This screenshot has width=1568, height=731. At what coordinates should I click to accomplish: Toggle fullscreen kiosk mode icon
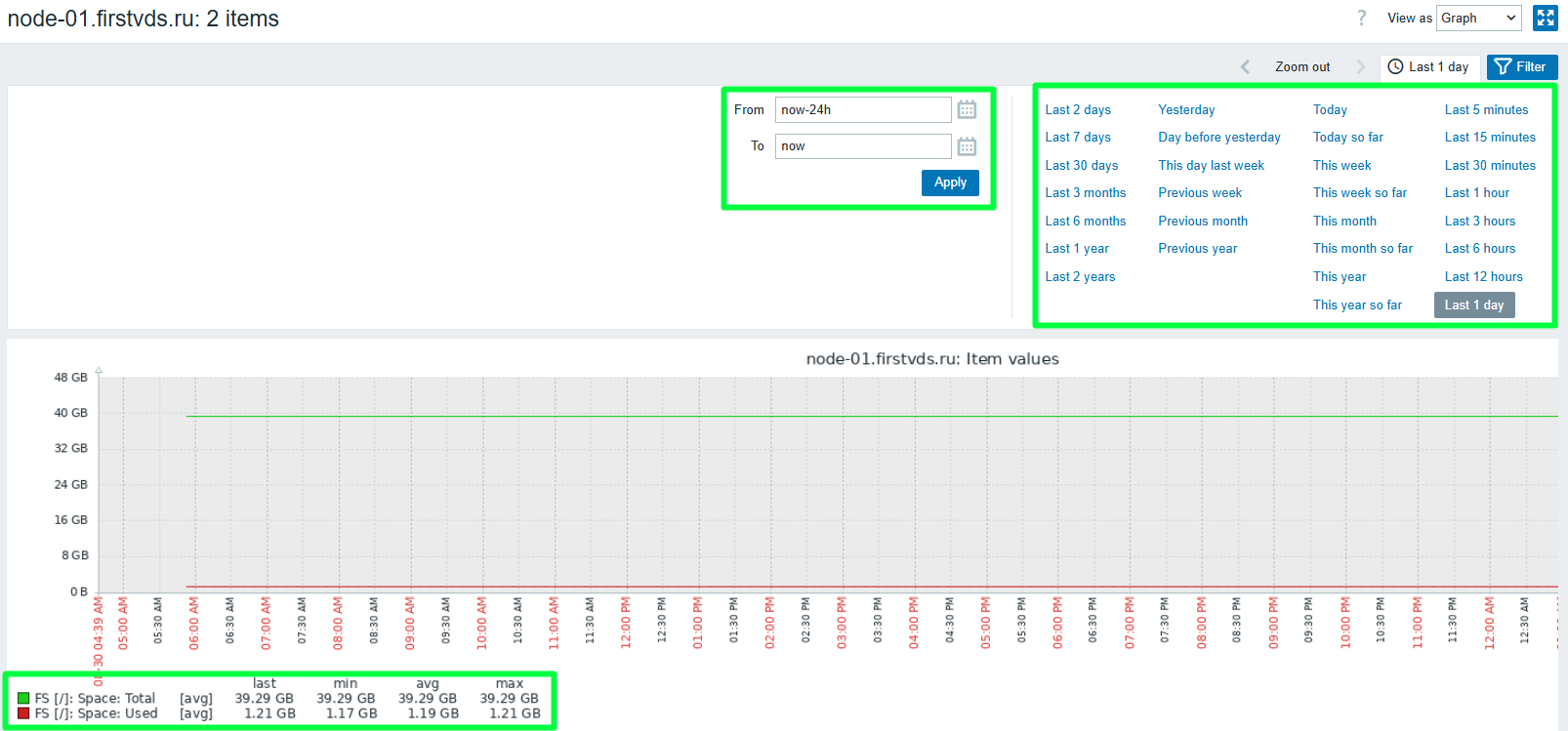[x=1546, y=18]
